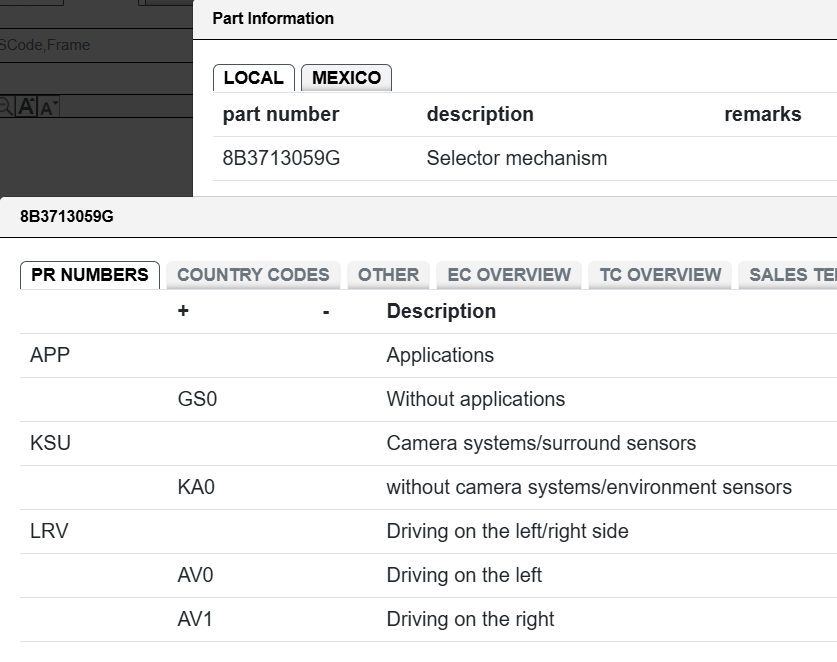Select the AV0 PR number
This screenshot has width=837, height=662.
pyautogui.click(x=195, y=576)
